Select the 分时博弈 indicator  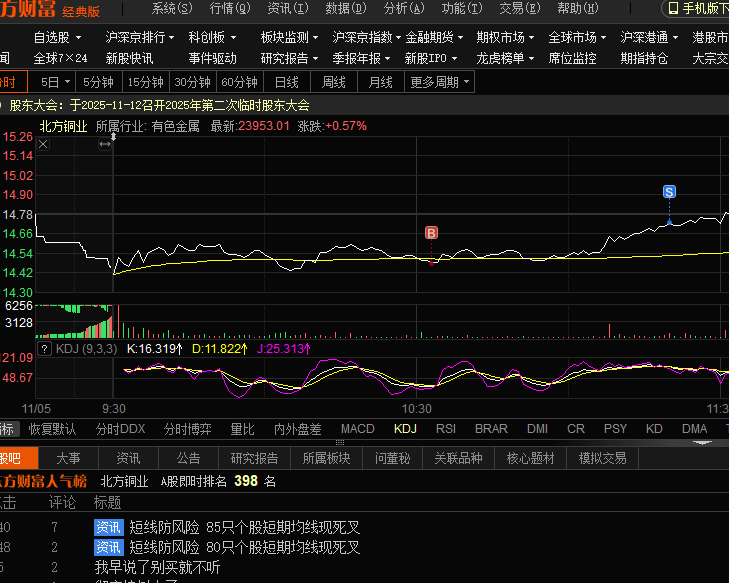click(187, 429)
